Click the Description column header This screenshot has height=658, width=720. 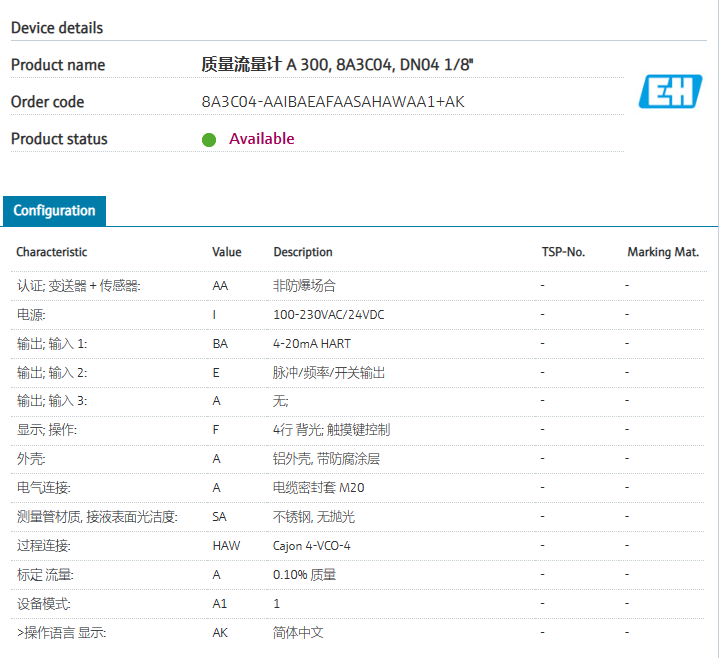click(303, 252)
